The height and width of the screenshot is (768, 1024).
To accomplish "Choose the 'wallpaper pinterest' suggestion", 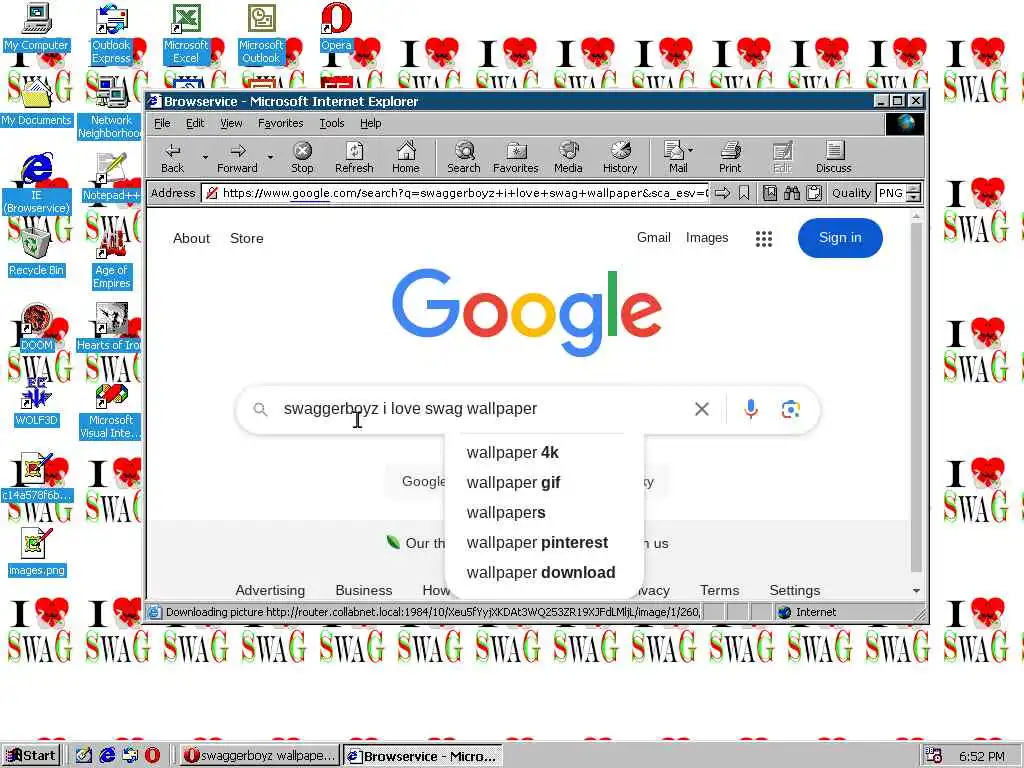I will [544, 543].
